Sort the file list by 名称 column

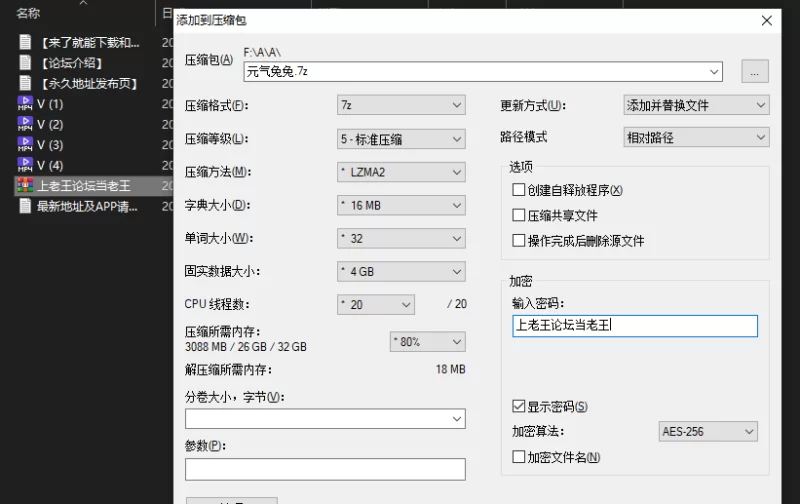(x=28, y=13)
